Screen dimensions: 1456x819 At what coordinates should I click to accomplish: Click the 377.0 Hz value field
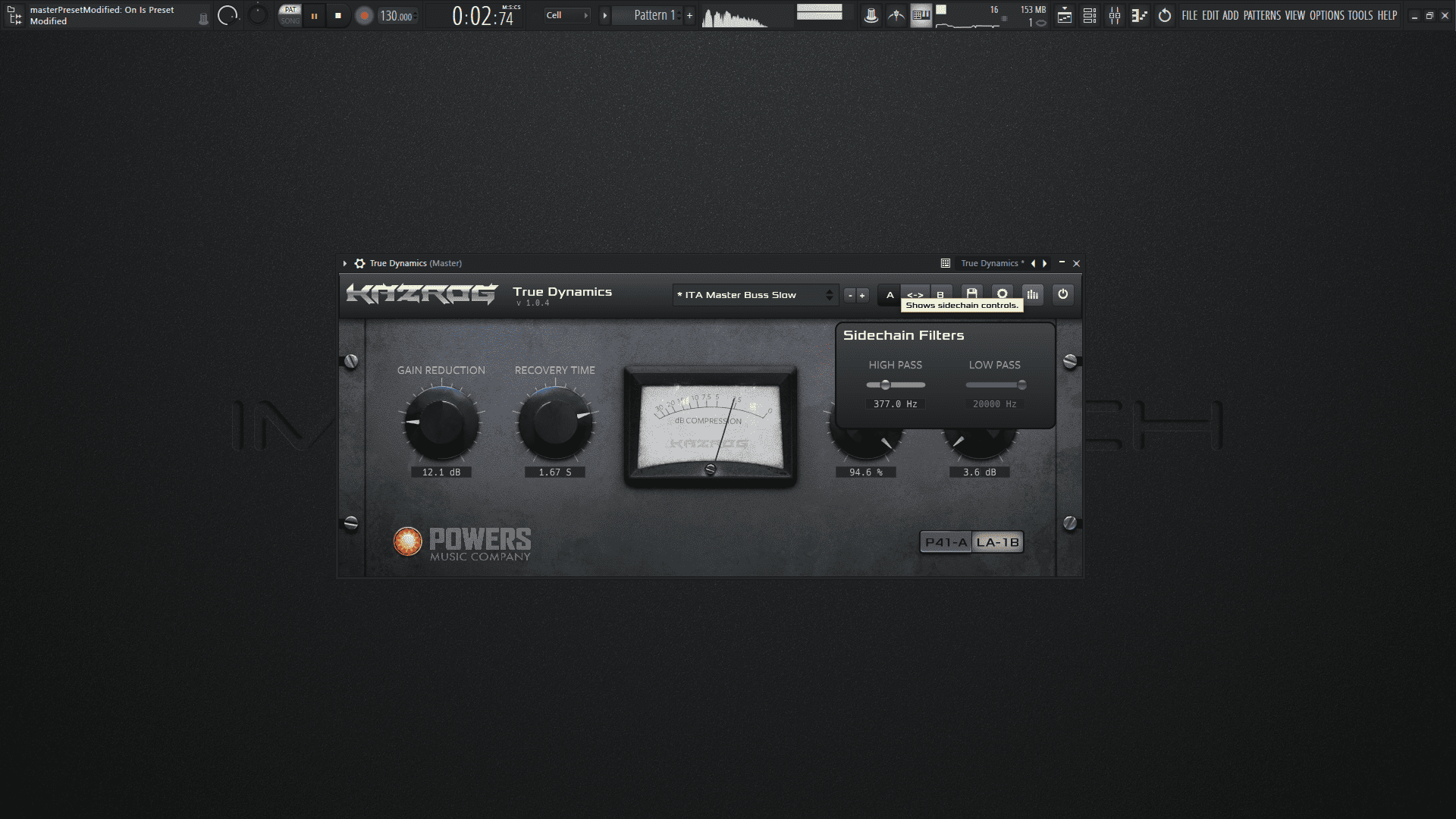click(896, 404)
